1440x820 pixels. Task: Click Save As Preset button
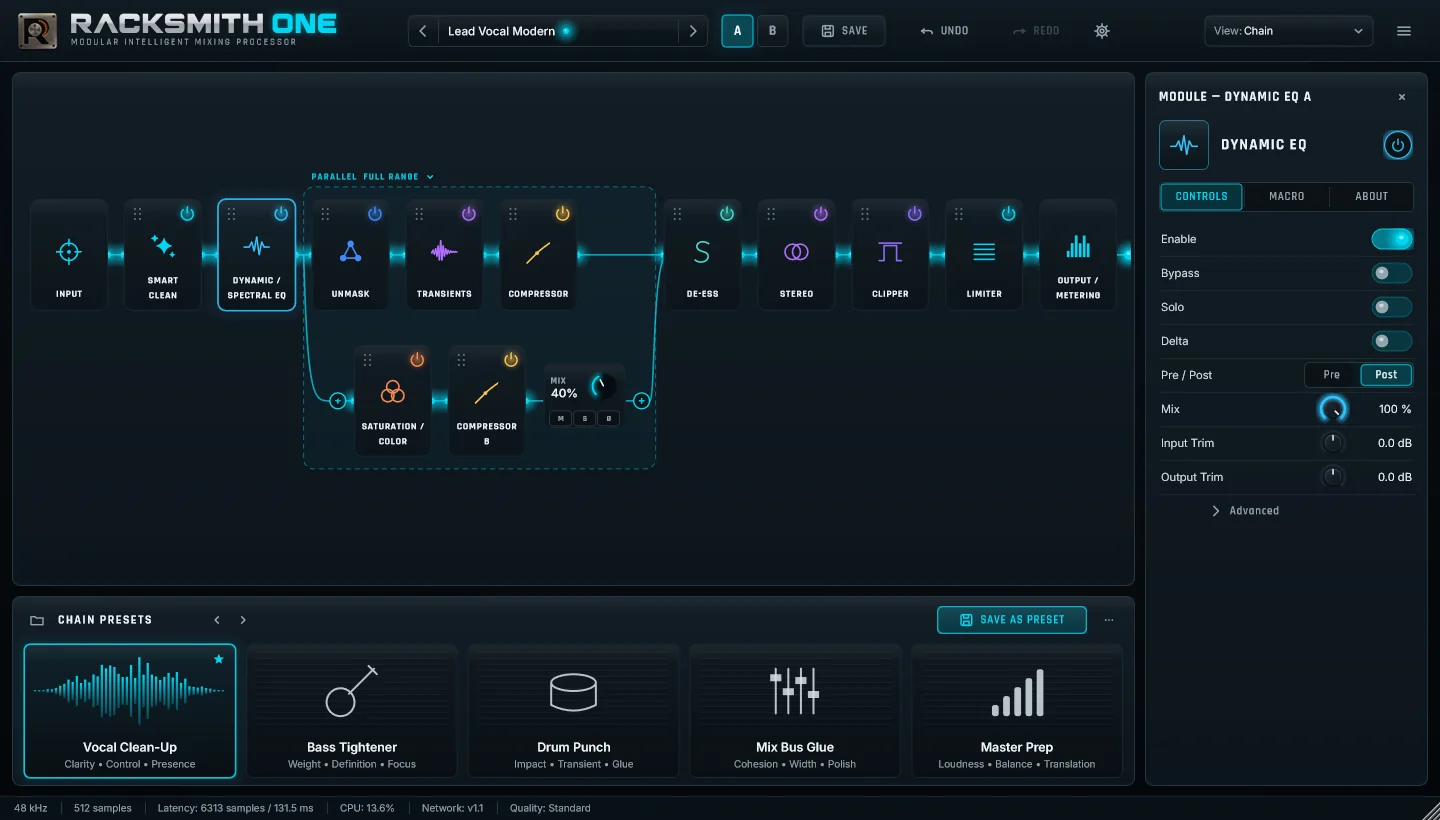click(1012, 620)
